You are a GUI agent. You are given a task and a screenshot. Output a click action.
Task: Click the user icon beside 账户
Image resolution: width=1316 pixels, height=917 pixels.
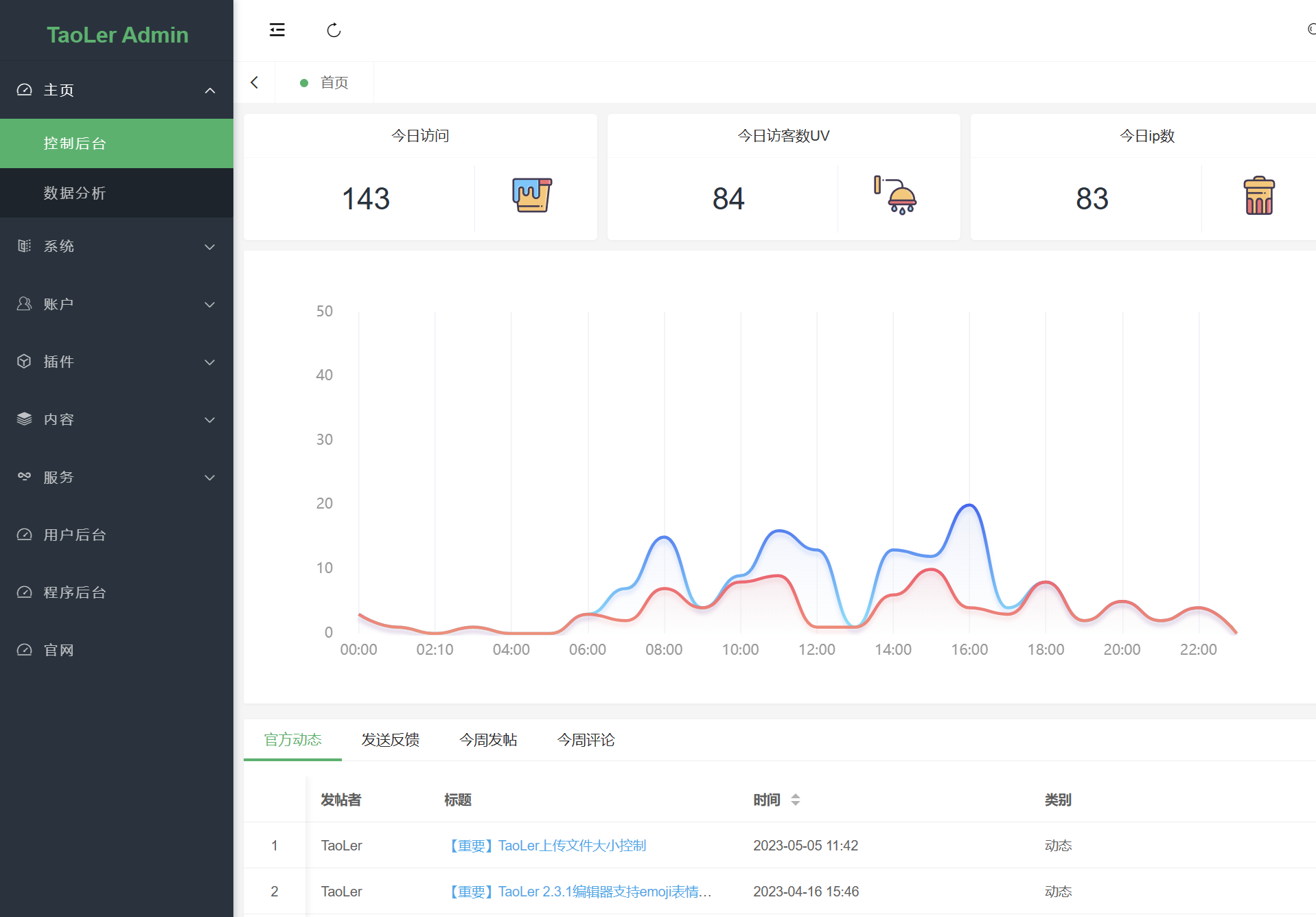tap(25, 303)
